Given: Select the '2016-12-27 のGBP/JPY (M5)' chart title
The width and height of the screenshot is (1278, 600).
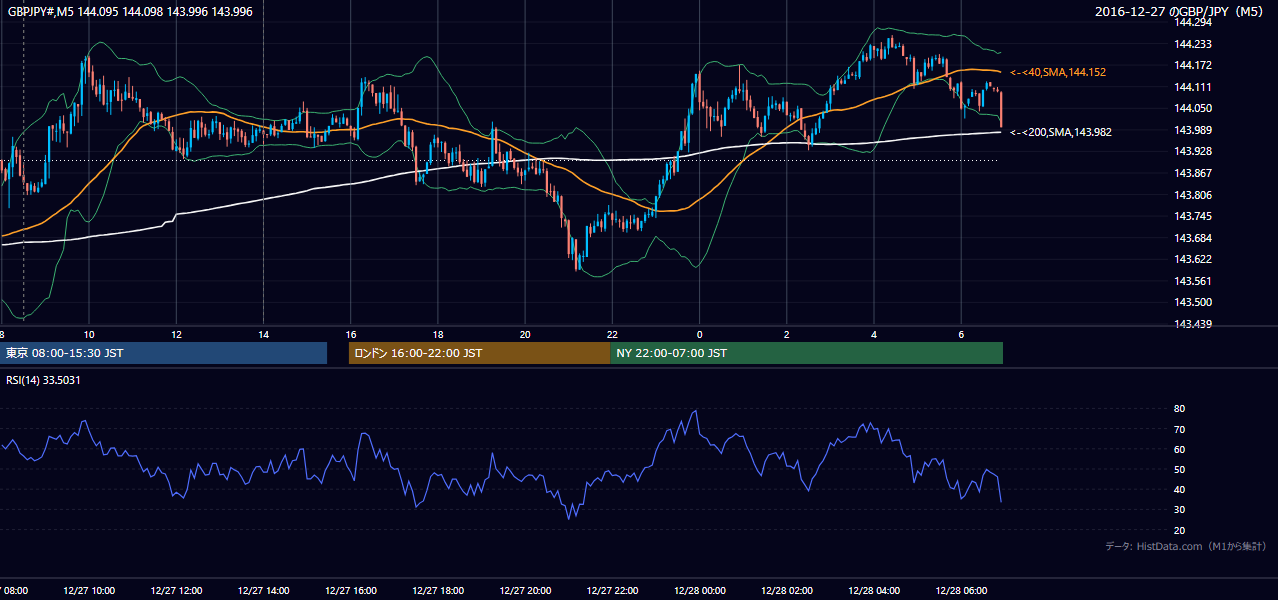Looking at the screenshot, I should point(1181,12).
